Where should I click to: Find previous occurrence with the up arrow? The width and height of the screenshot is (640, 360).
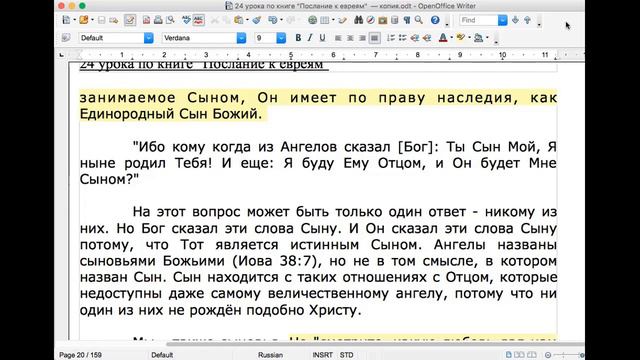tap(527, 20)
